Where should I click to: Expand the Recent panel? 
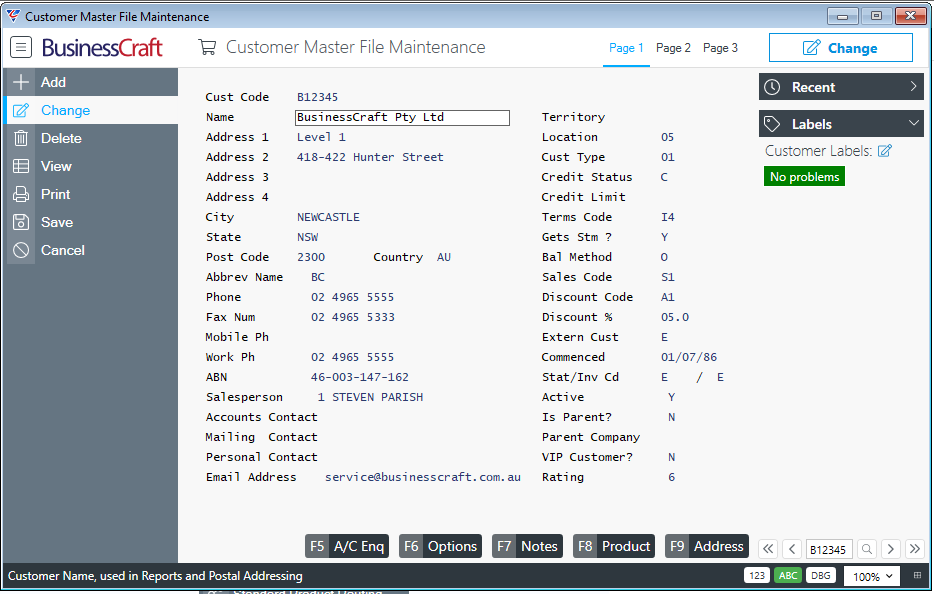841,87
